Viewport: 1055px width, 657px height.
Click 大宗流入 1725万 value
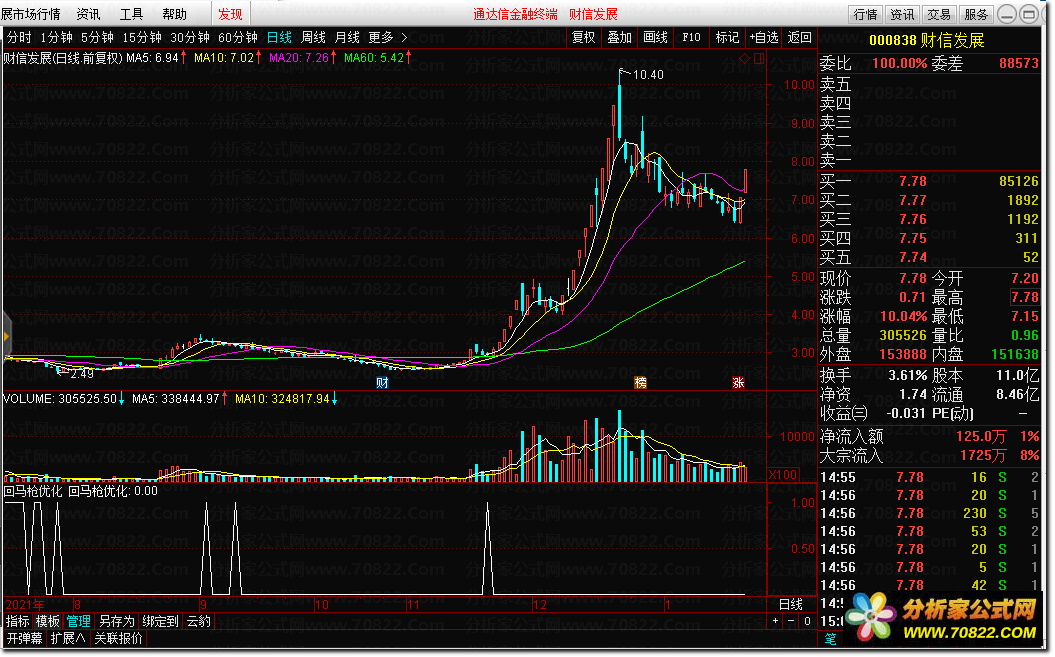coord(982,456)
